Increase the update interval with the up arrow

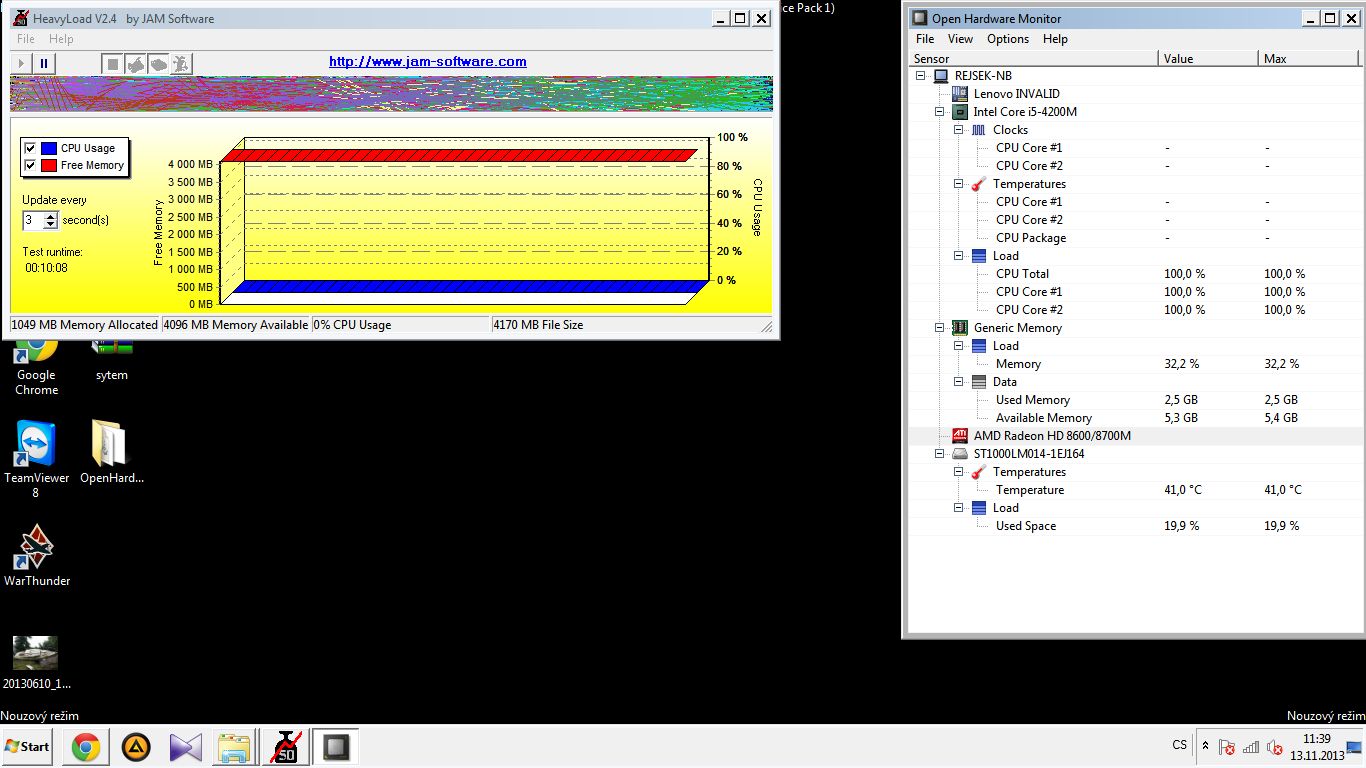click(51, 215)
